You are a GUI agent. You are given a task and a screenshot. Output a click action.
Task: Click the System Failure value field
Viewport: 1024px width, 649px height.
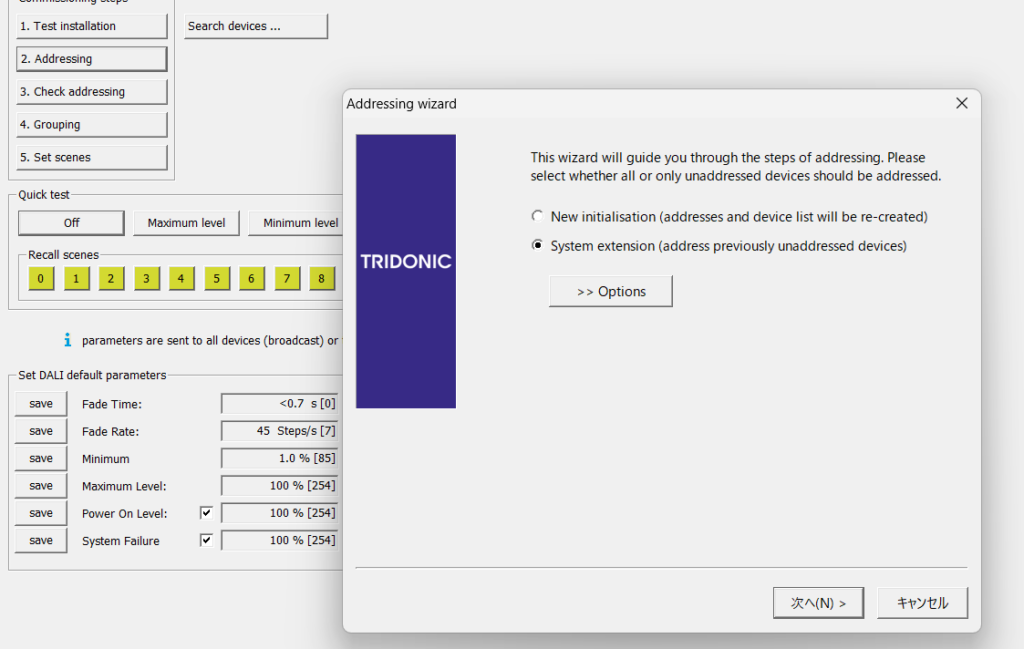pyautogui.click(x=280, y=541)
